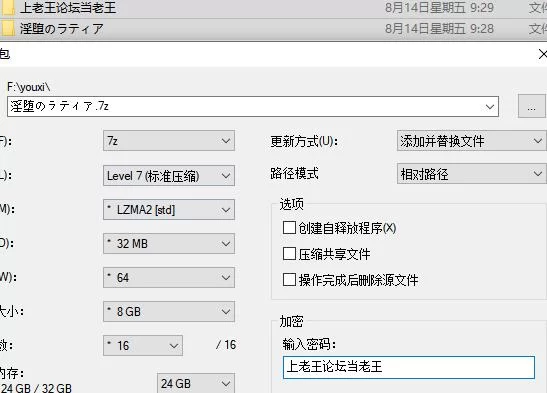Click the 输入密码: label
The height and width of the screenshot is (393, 547).
click(309, 345)
